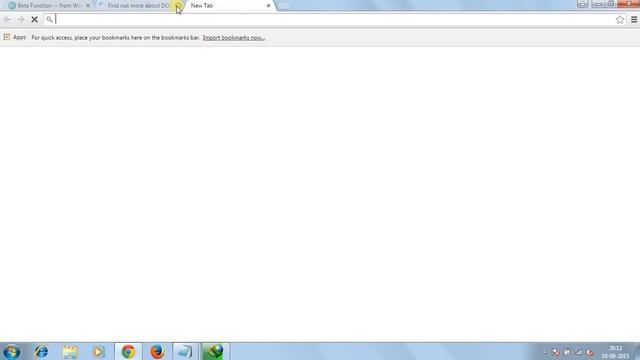Viewport: 640px width, 360px height.
Task: Close the Beta Function tab
Action: coord(87,6)
